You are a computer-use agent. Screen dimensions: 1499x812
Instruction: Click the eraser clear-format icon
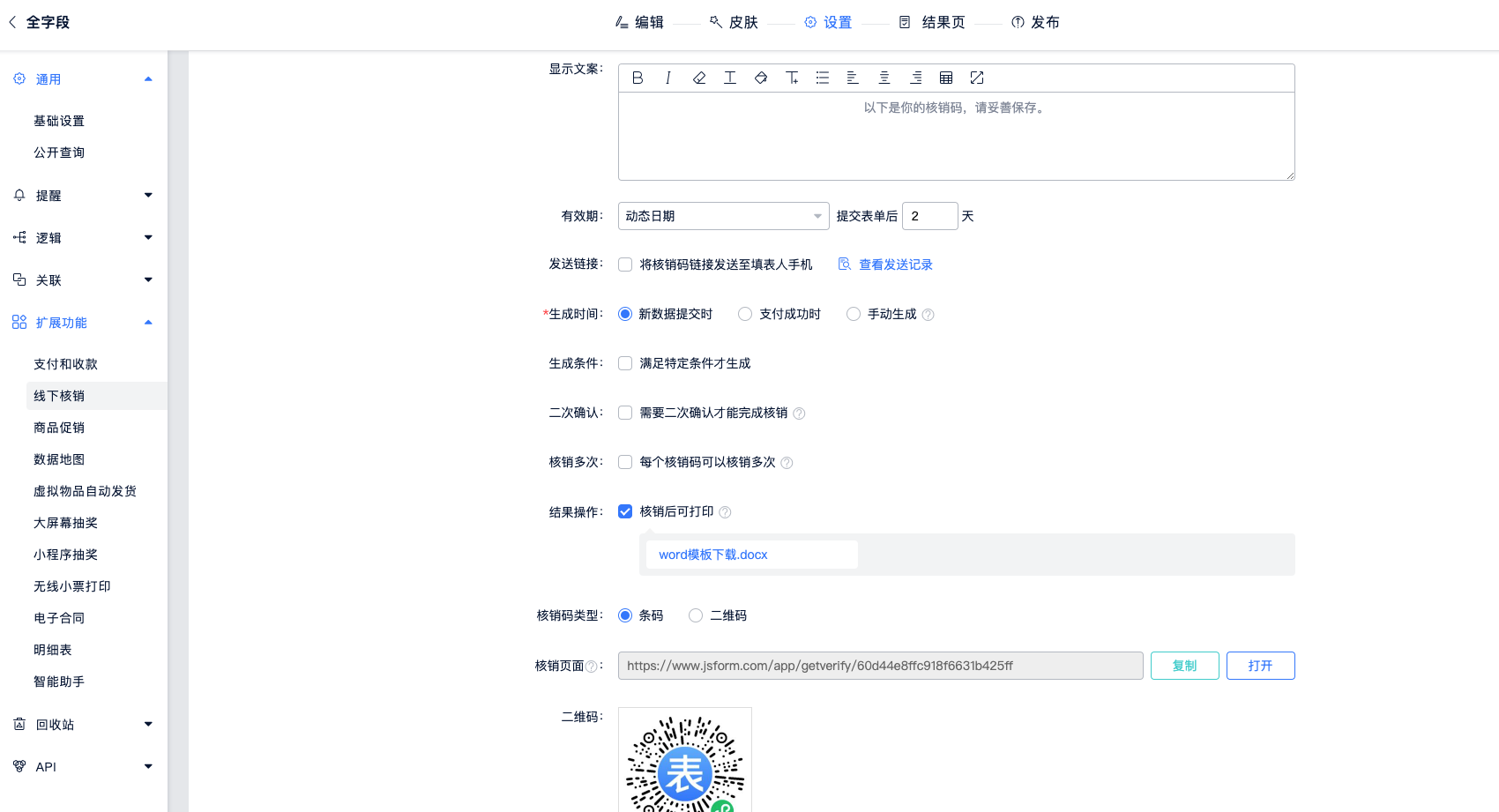[699, 78]
